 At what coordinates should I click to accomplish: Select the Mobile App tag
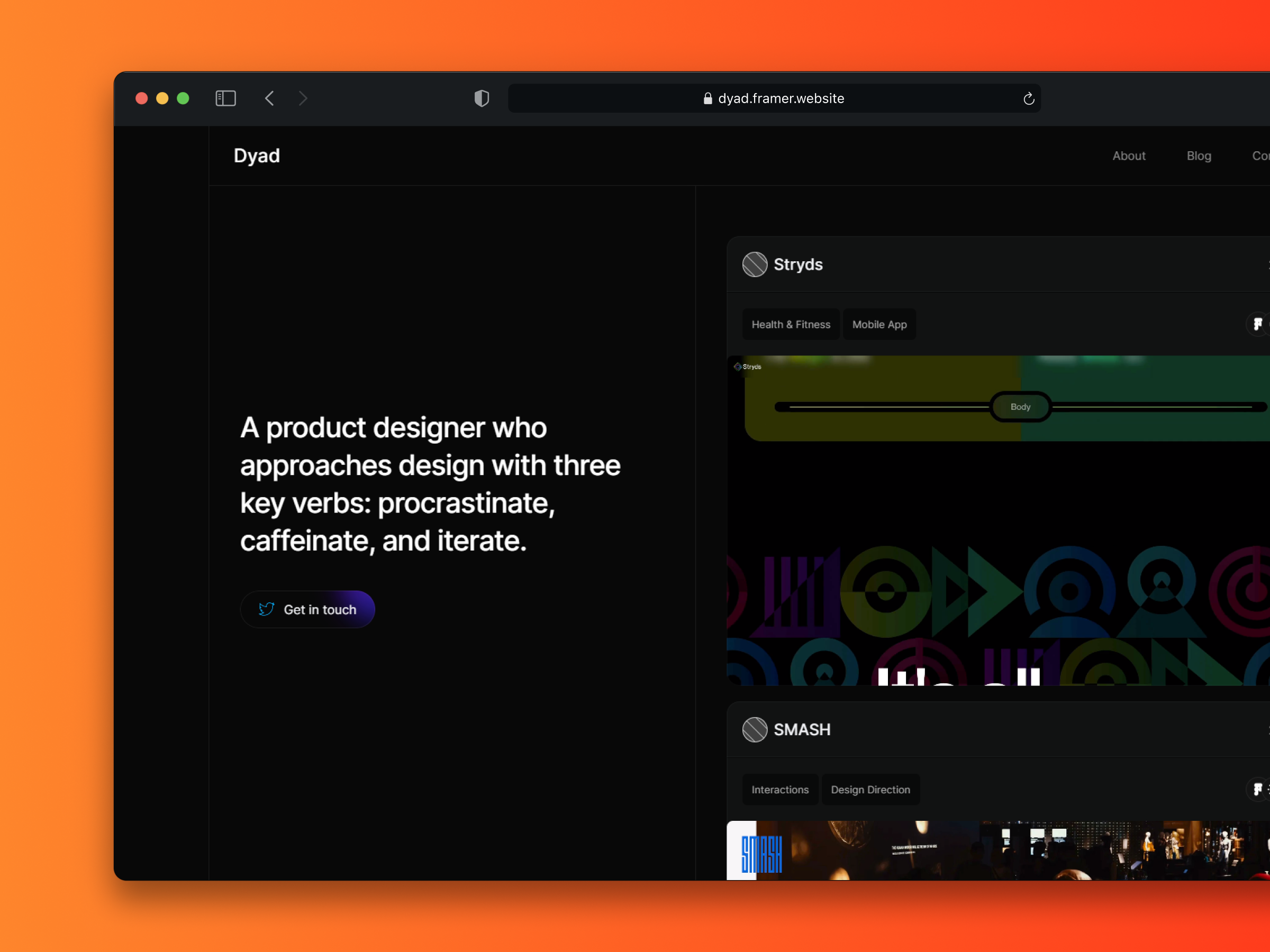pos(879,325)
